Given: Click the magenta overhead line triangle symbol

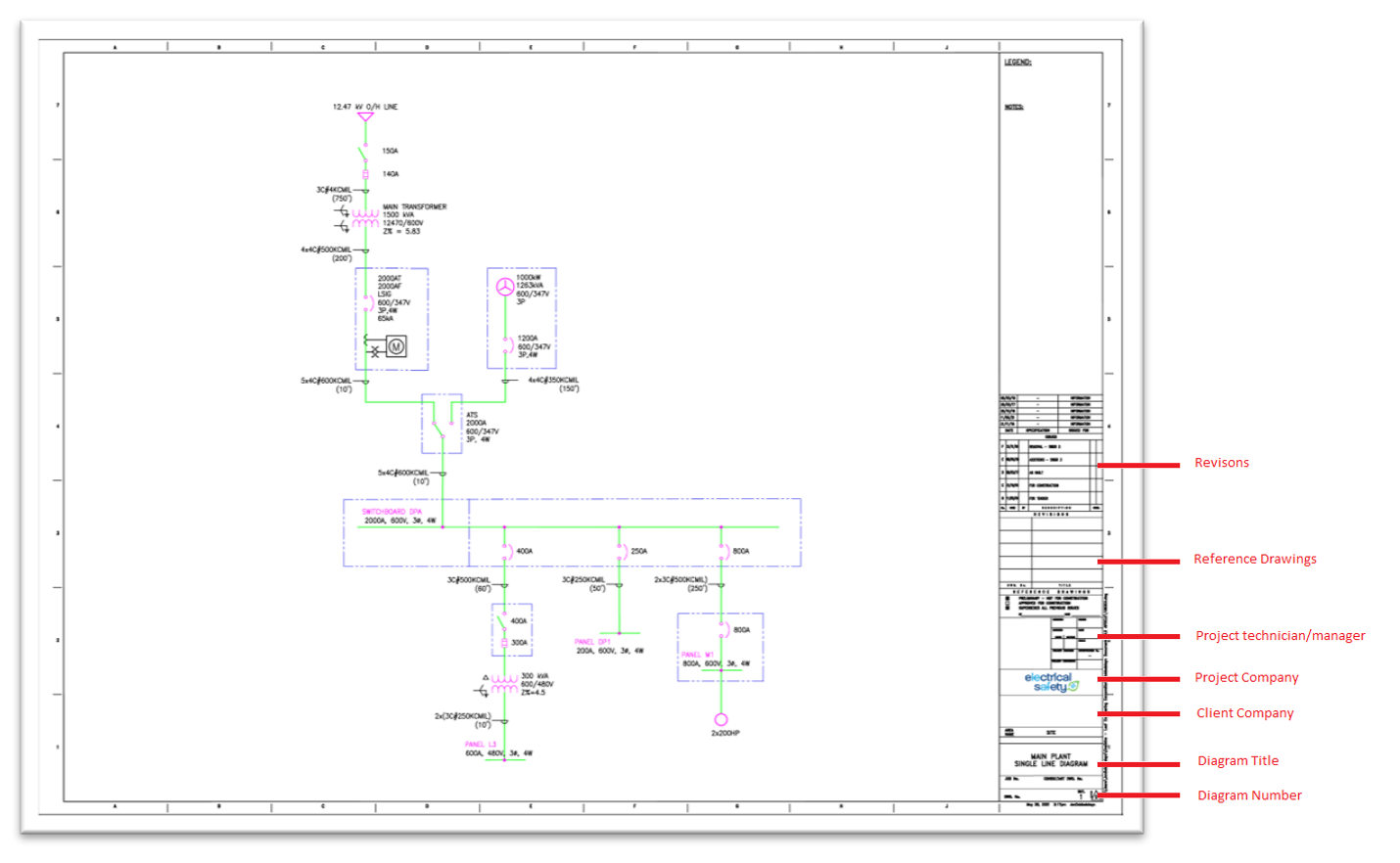Looking at the screenshot, I should coord(365,116).
